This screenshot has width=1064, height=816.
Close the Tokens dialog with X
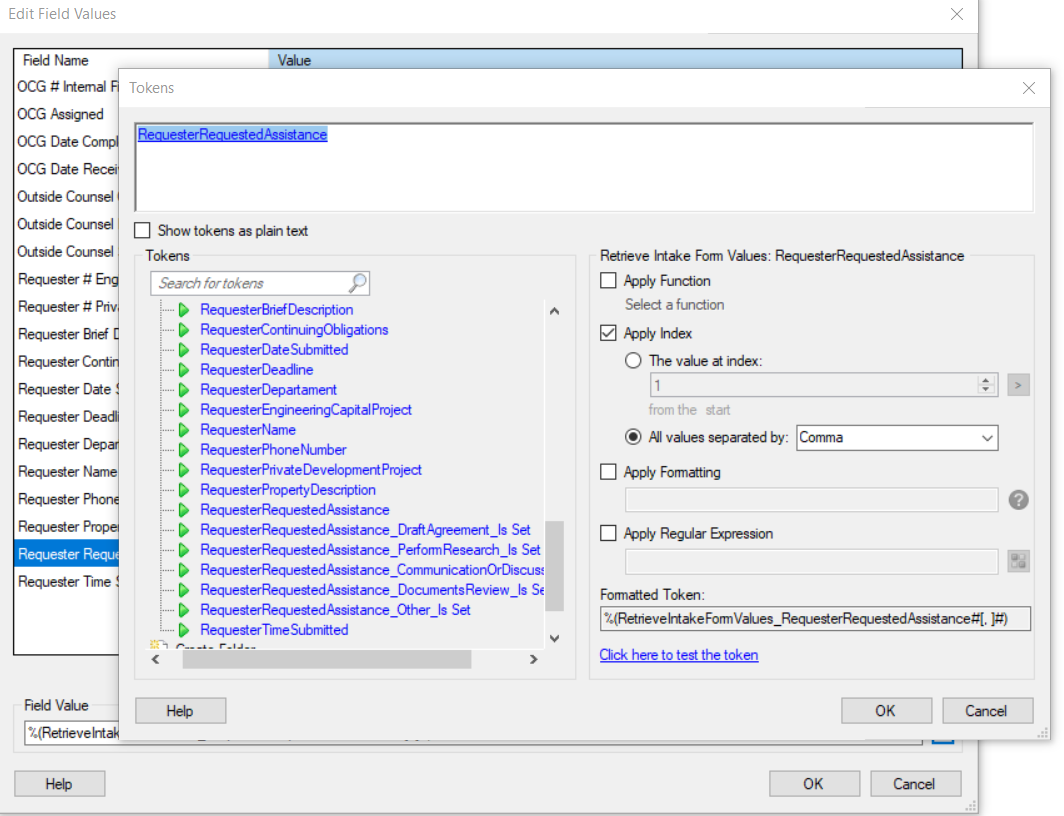click(x=1029, y=88)
